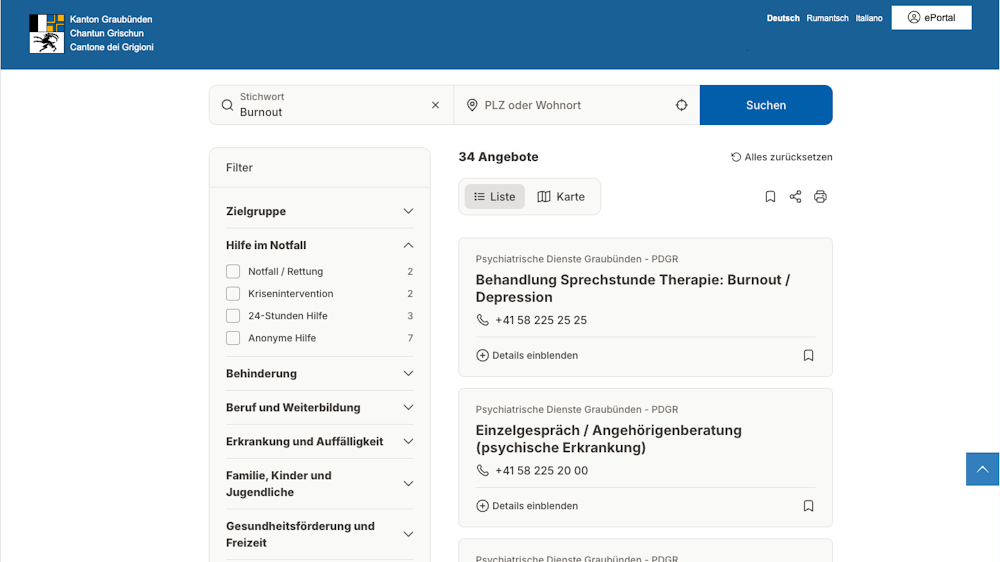
Task: Click the scroll-to-top arrow button
Action: click(982, 469)
